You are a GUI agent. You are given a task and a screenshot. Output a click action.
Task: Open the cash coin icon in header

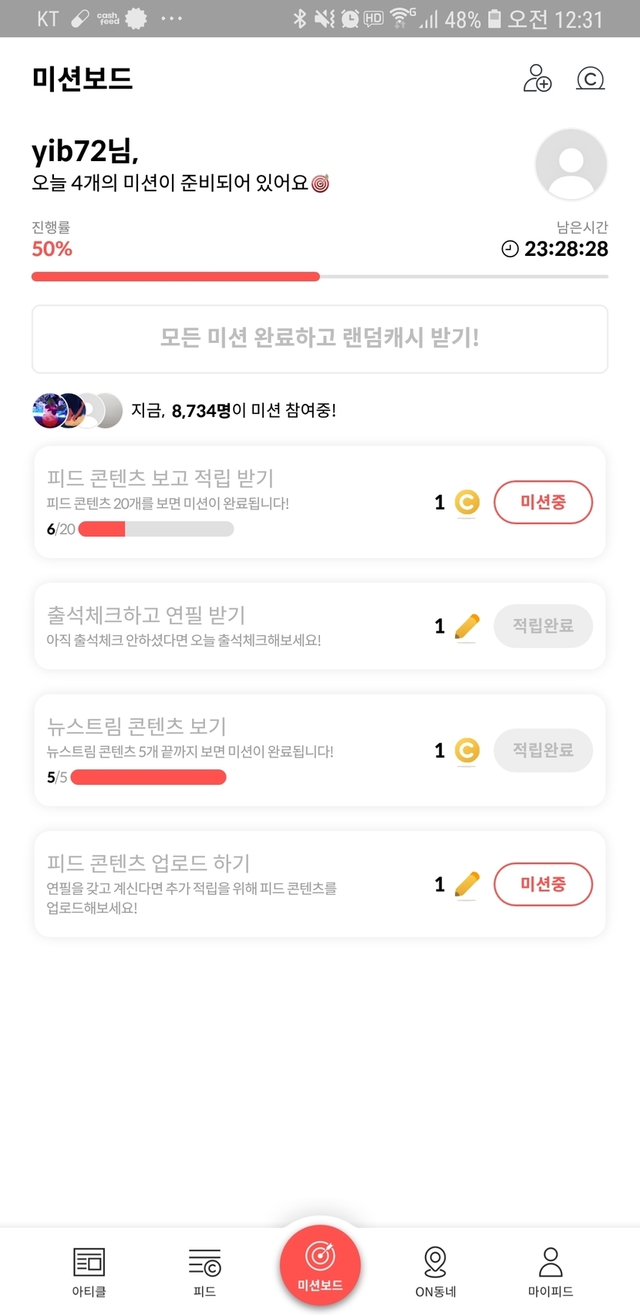tap(591, 78)
